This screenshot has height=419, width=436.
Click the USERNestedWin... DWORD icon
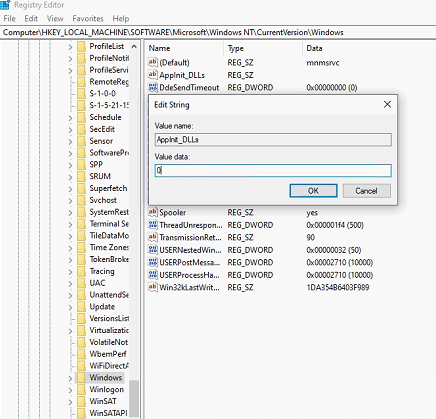[x=153, y=250]
